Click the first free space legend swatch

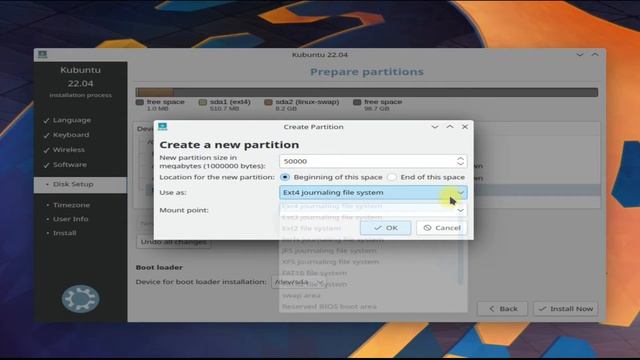(140, 102)
